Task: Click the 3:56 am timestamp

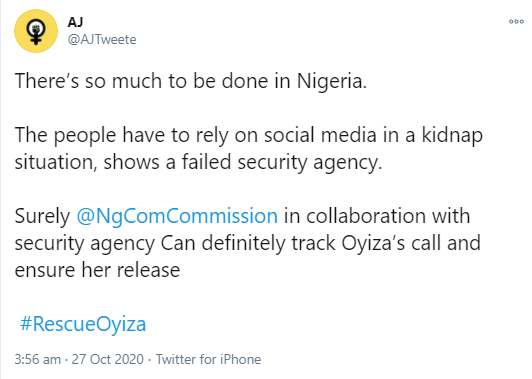Action: (38, 359)
